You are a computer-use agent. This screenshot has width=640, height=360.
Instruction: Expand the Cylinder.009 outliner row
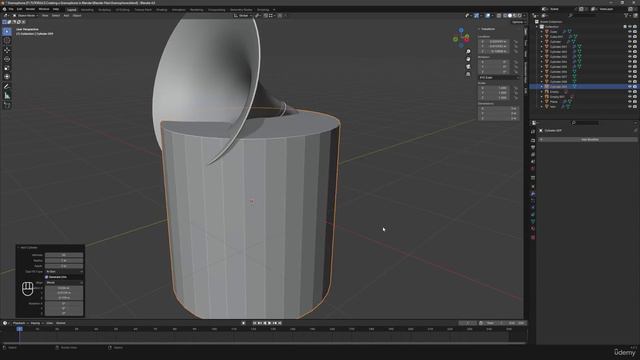(x=542, y=87)
